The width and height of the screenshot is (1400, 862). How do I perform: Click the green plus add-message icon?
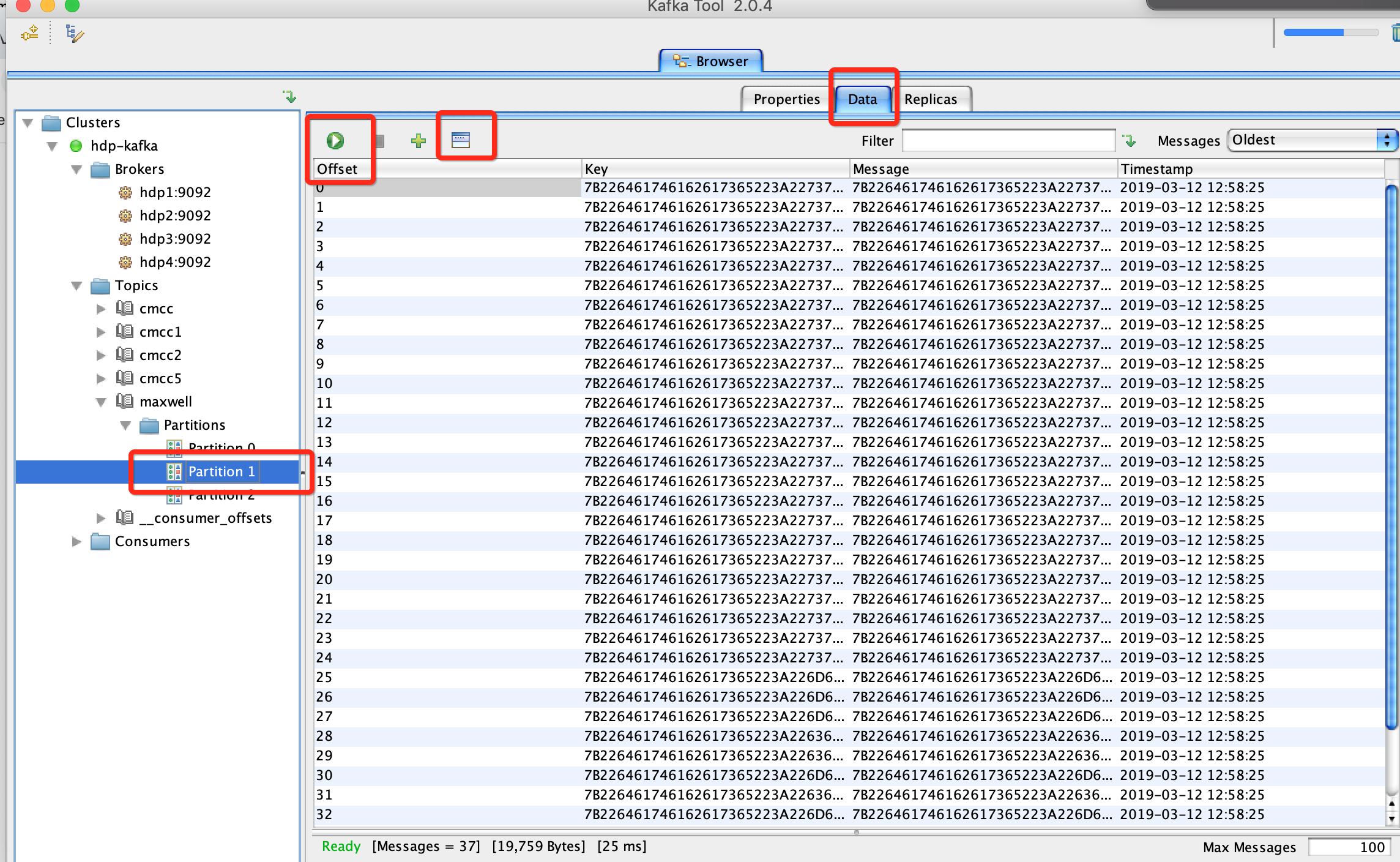(x=419, y=141)
